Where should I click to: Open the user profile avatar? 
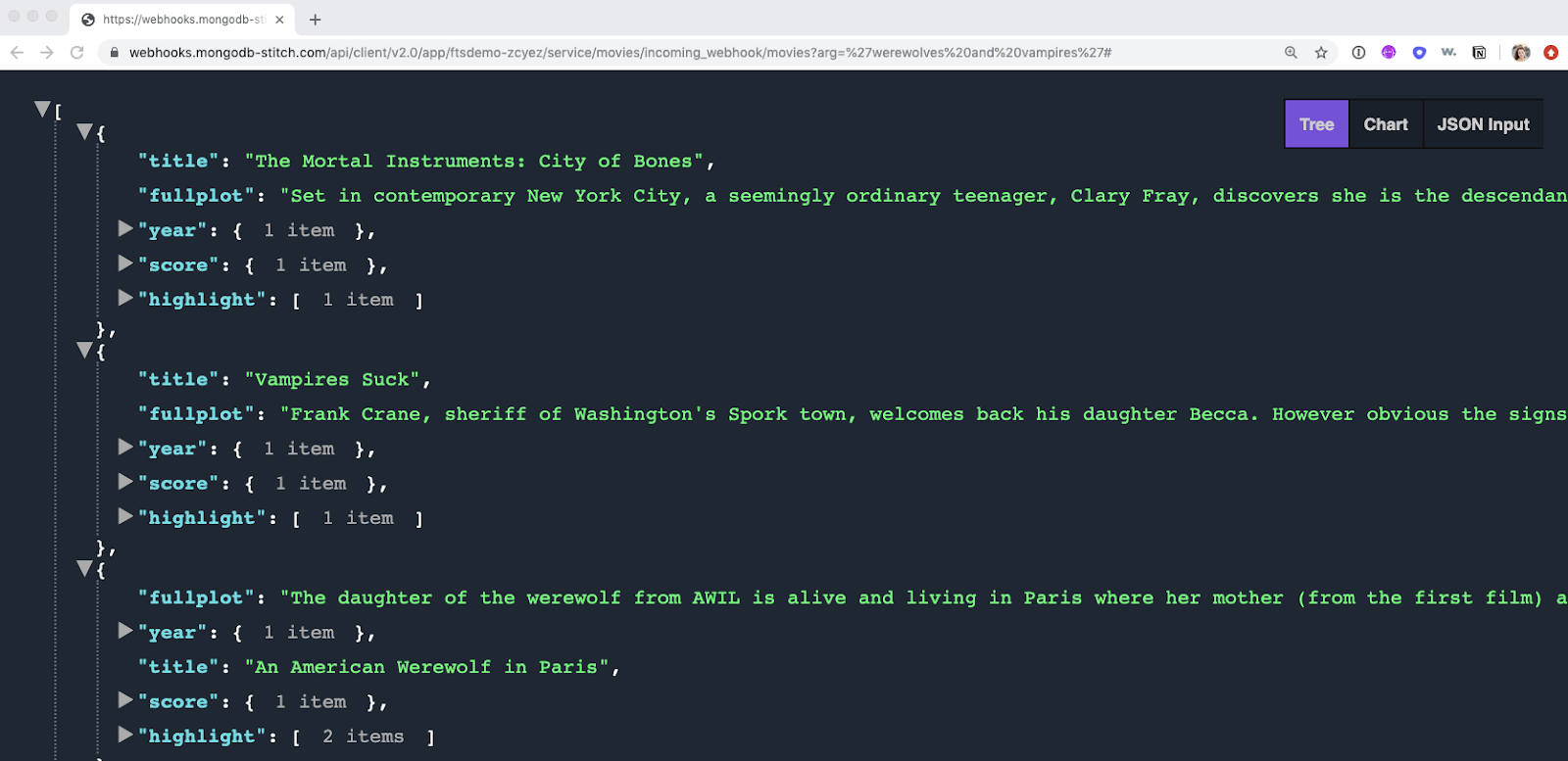tap(1521, 53)
